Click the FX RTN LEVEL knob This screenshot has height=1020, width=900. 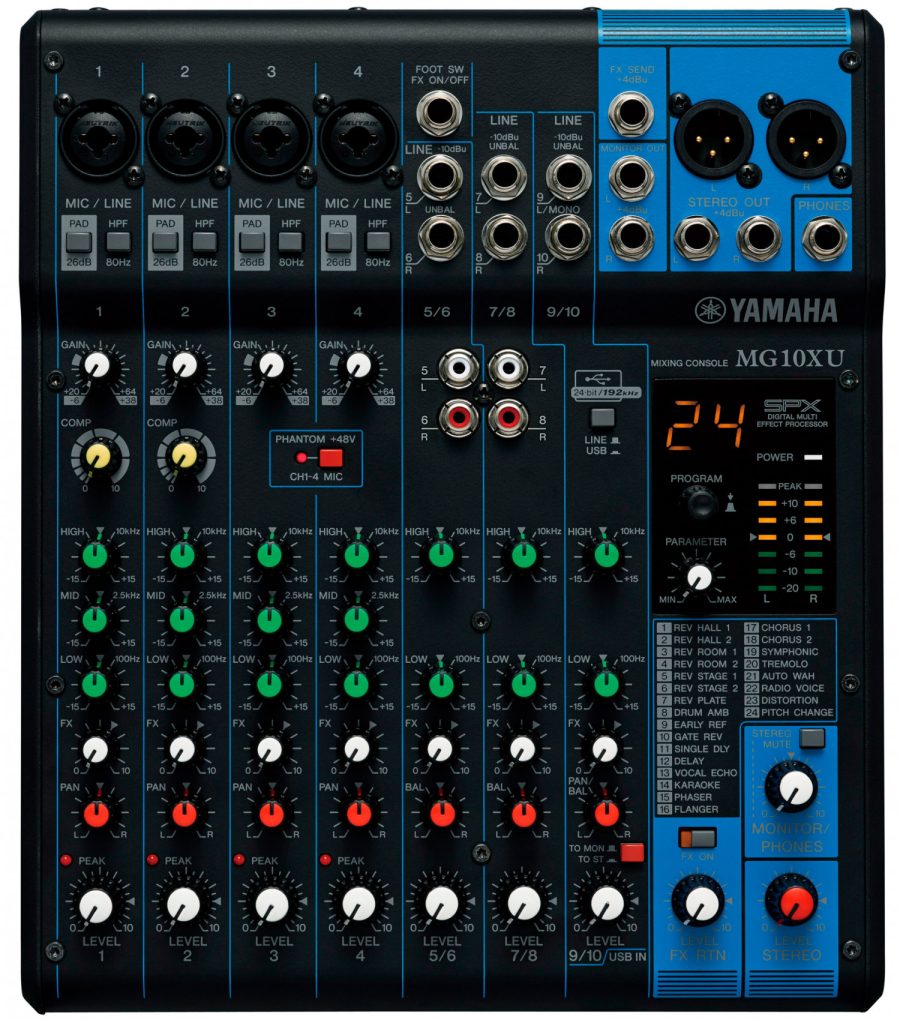click(702, 902)
